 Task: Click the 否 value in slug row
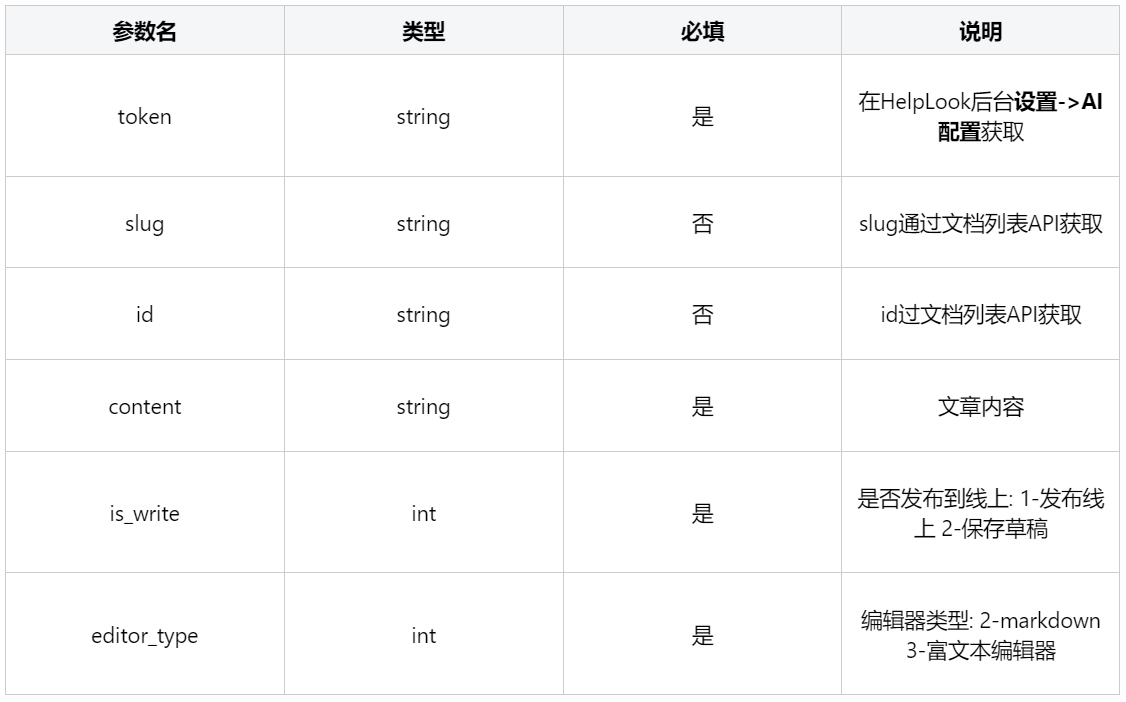(702, 224)
